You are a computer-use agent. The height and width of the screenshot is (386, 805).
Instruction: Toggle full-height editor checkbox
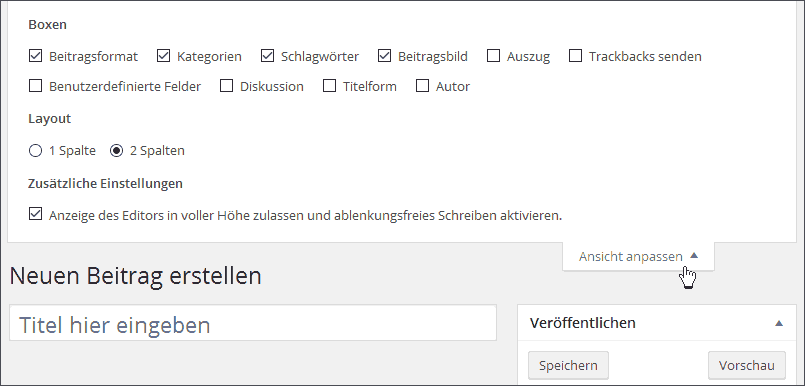coord(35,215)
